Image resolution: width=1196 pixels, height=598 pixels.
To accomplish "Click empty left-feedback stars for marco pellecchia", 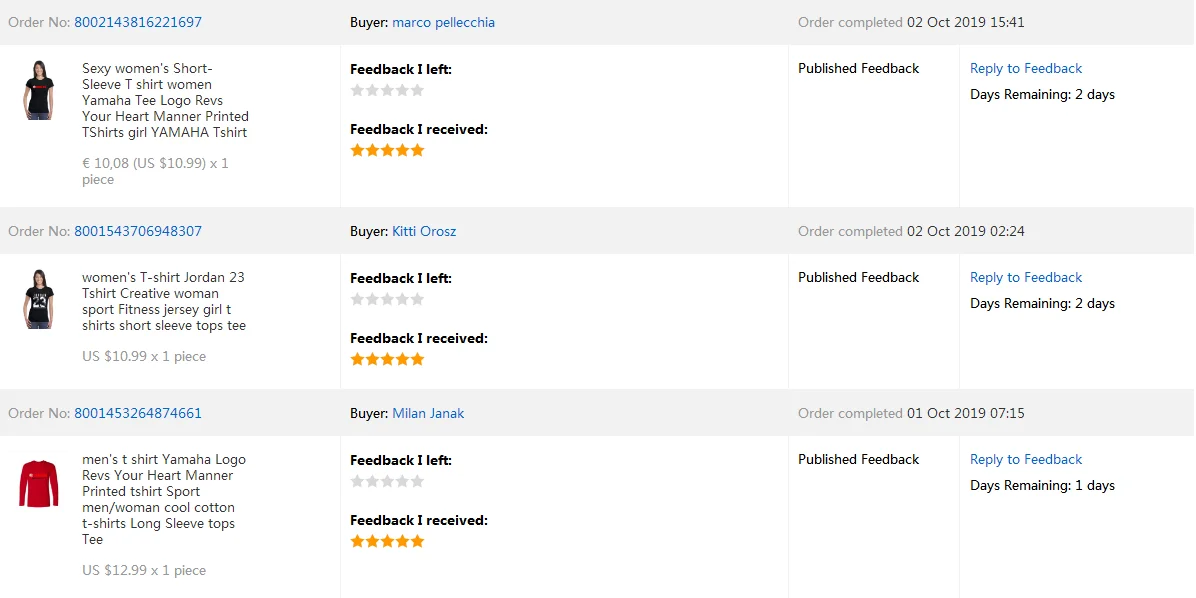I will point(387,90).
